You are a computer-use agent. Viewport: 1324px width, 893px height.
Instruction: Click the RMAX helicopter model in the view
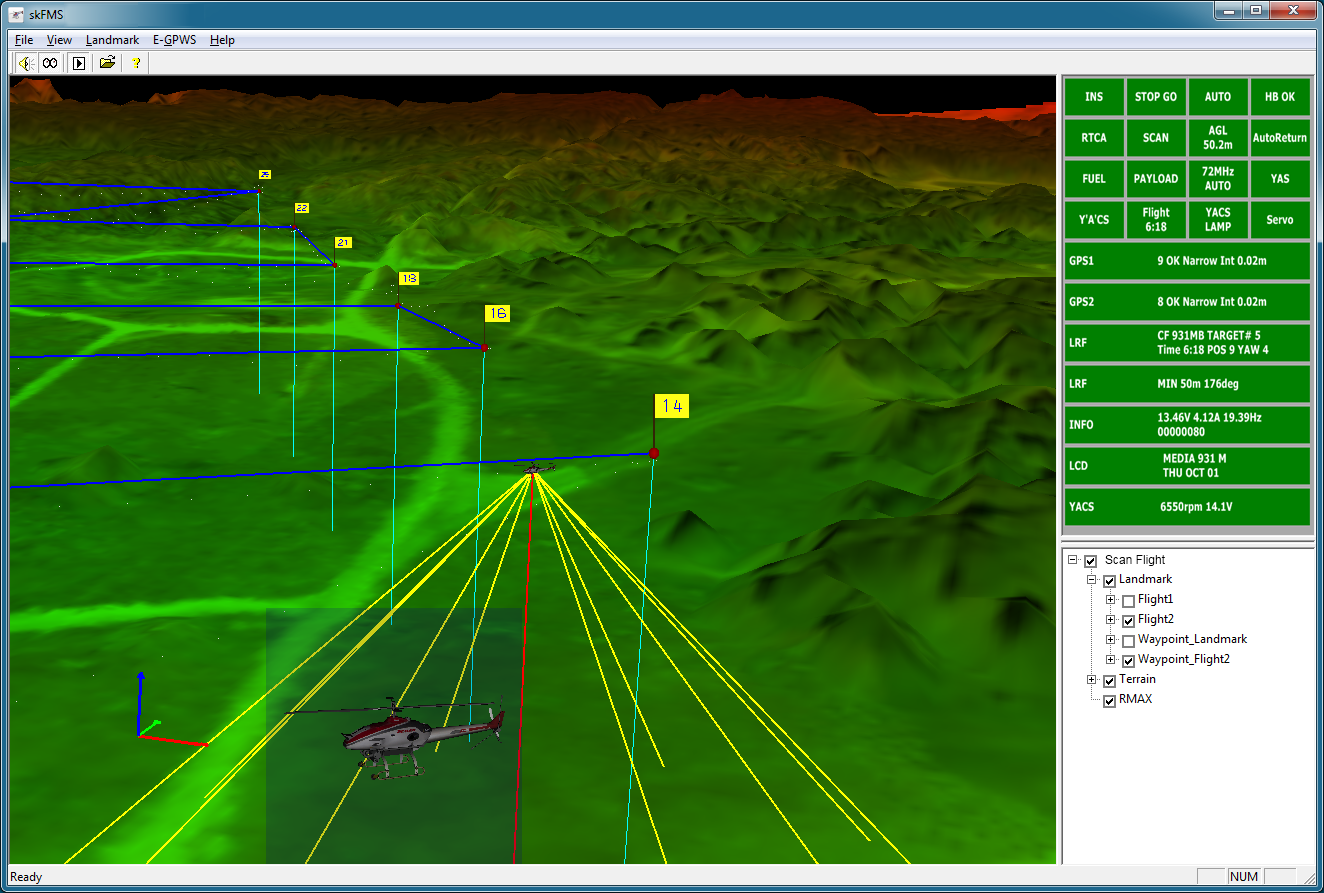coord(420,733)
